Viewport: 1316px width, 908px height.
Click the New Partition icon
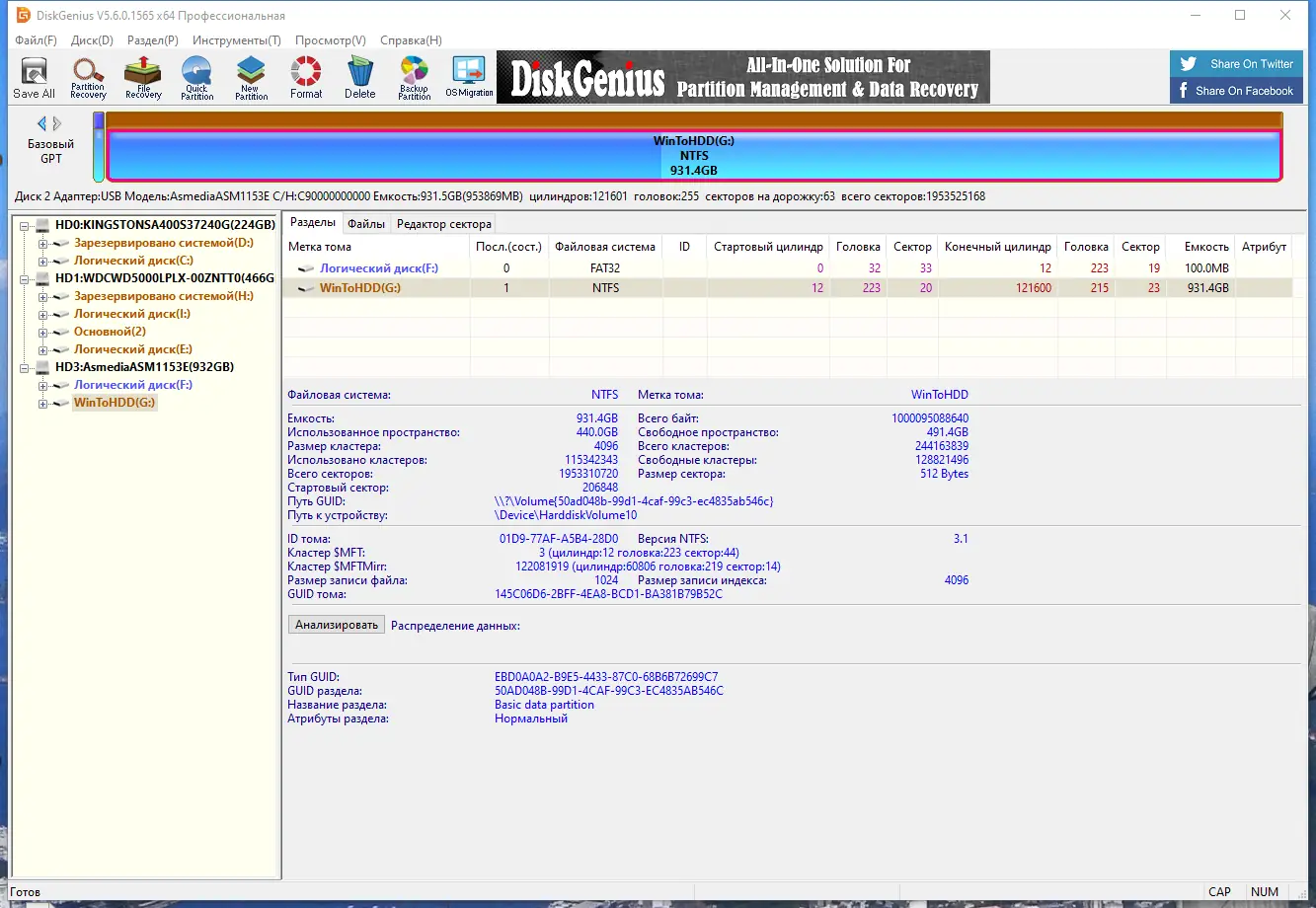click(x=252, y=78)
